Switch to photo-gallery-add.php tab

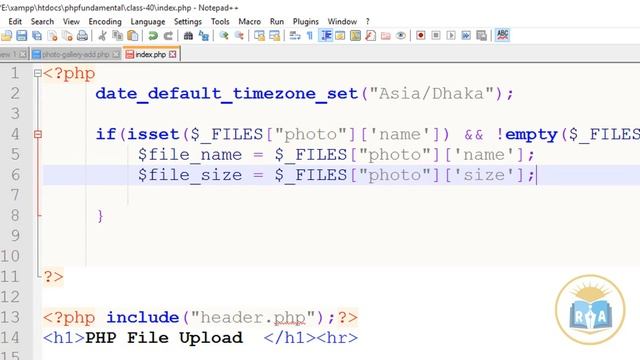click(75, 54)
